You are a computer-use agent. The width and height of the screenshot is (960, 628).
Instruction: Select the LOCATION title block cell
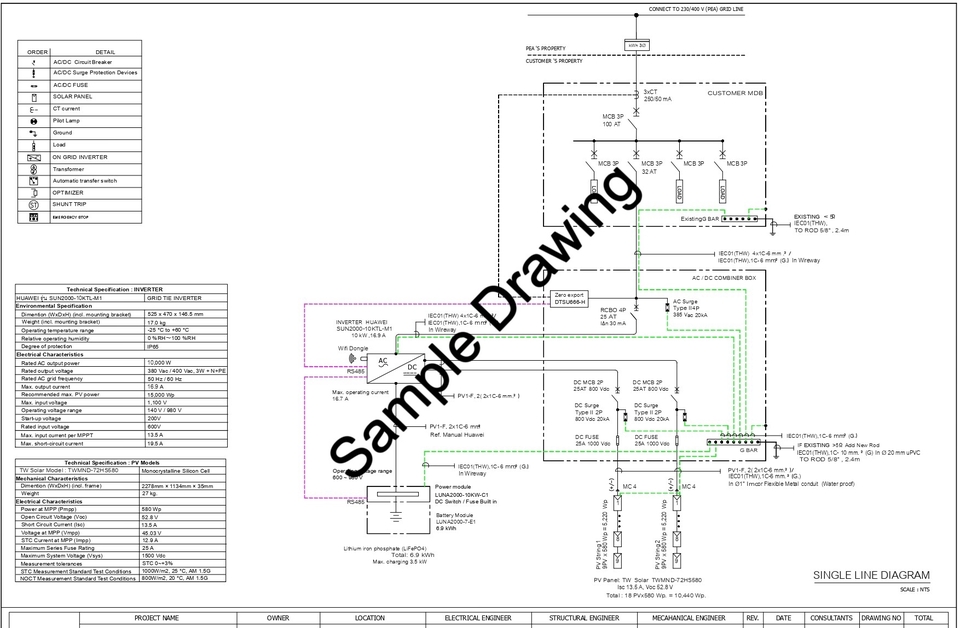coord(372,618)
